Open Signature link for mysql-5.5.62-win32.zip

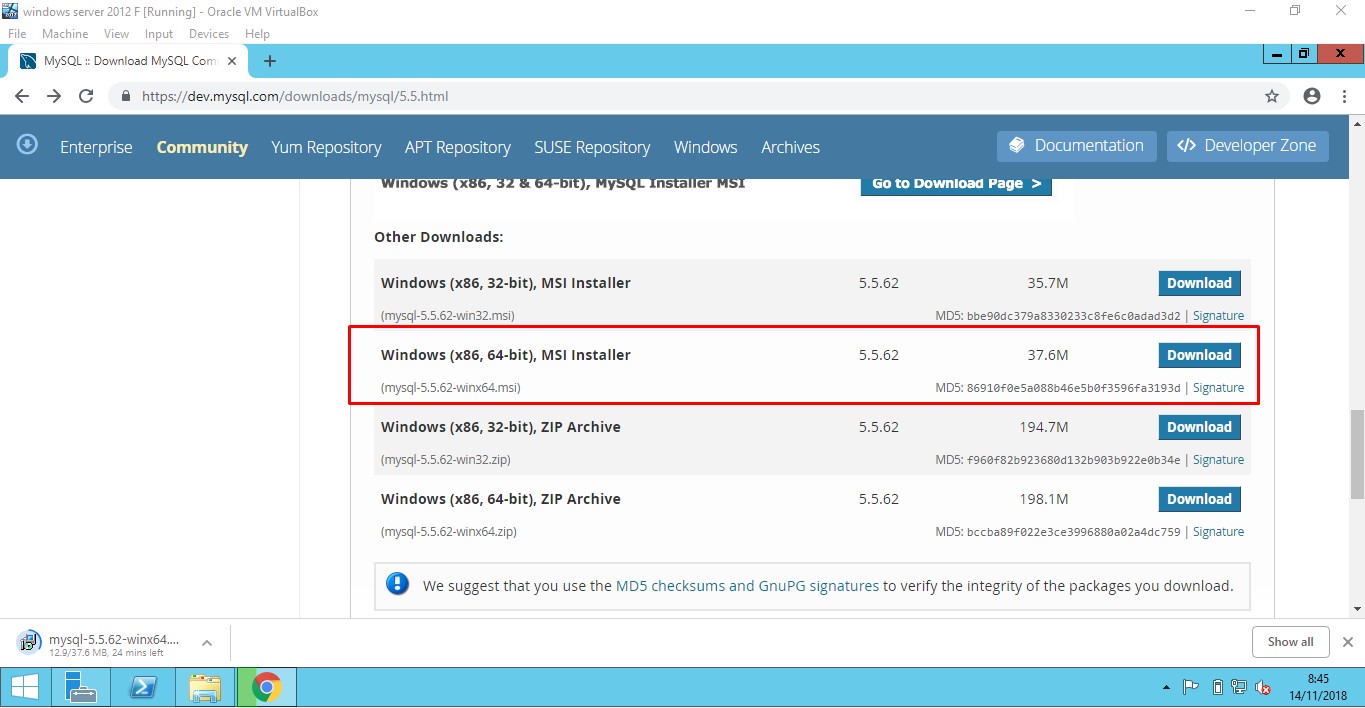(1218, 460)
